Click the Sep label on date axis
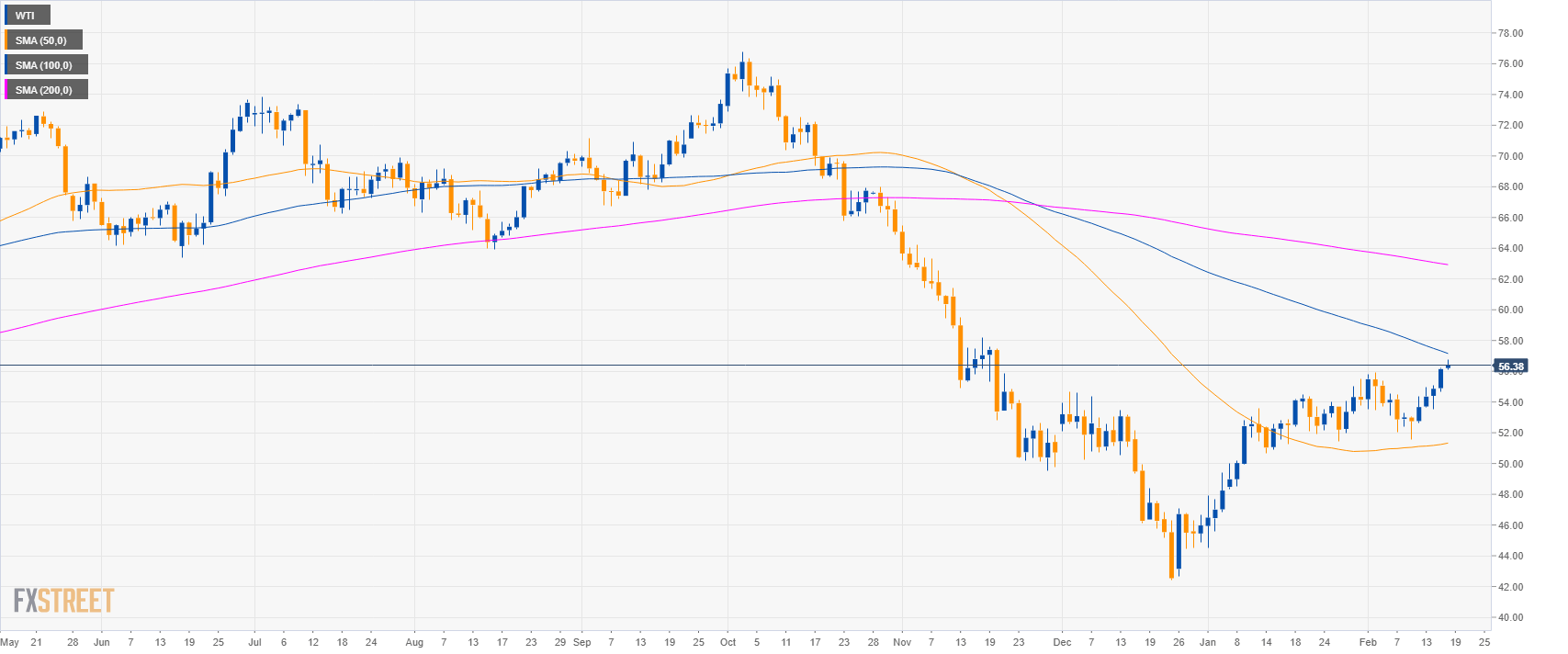1568x654 pixels. click(581, 642)
